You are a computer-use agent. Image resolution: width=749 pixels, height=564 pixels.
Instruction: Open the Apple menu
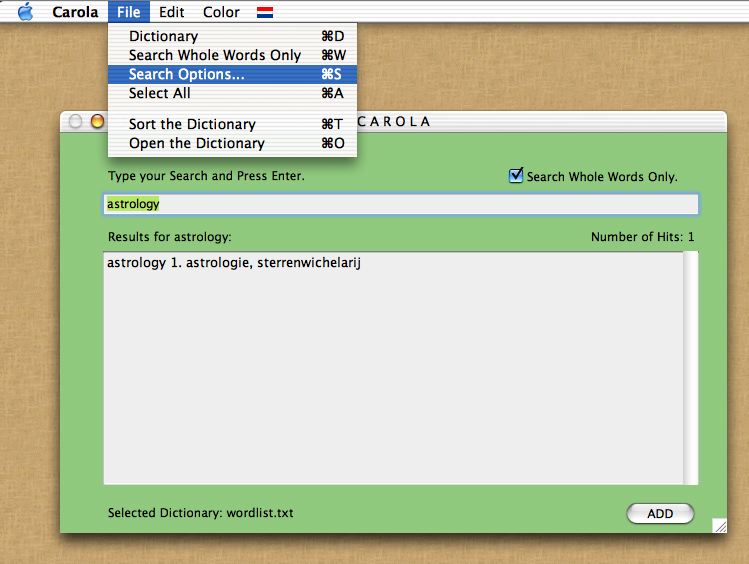tap(25, 11)
